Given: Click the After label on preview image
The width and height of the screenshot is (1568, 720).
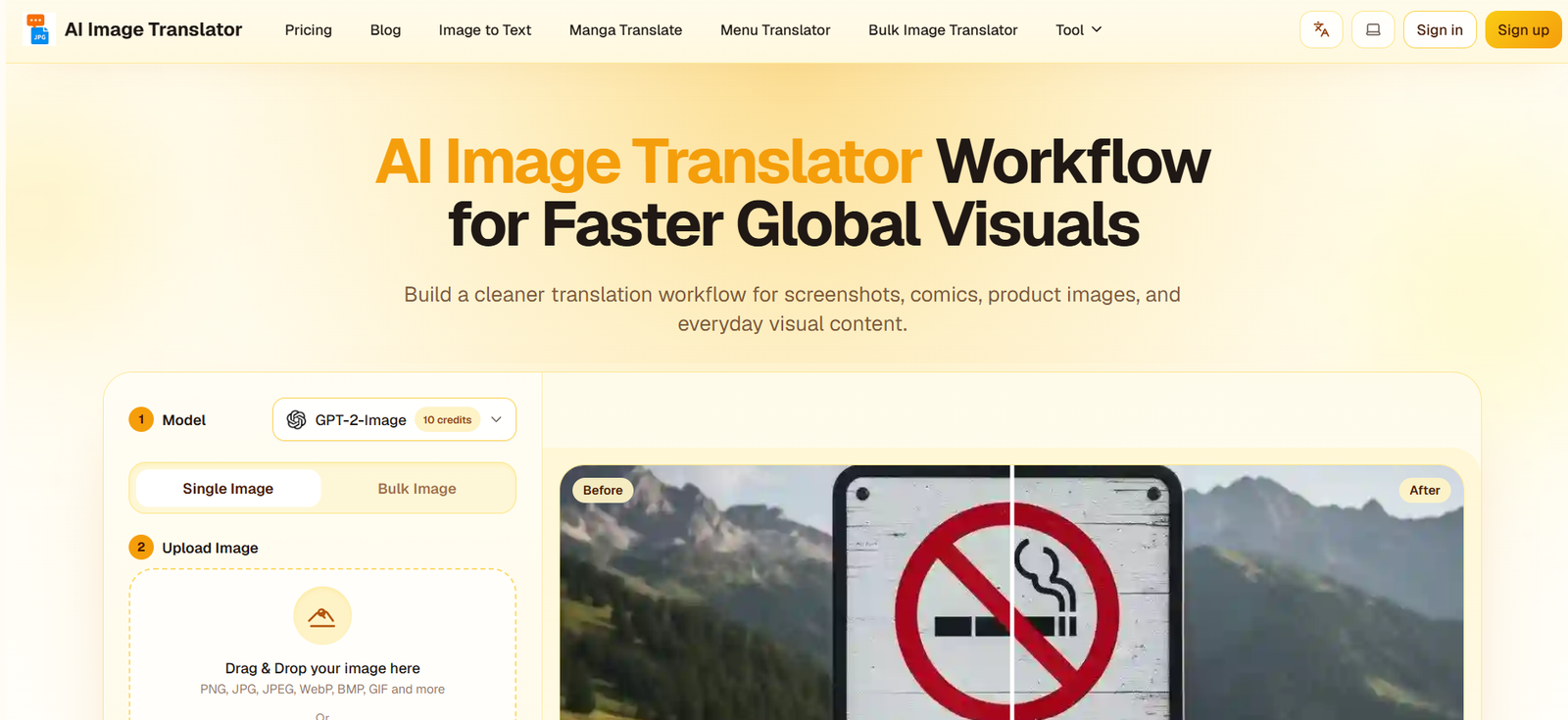Looking at the screenshot, I should (1425, 490).
